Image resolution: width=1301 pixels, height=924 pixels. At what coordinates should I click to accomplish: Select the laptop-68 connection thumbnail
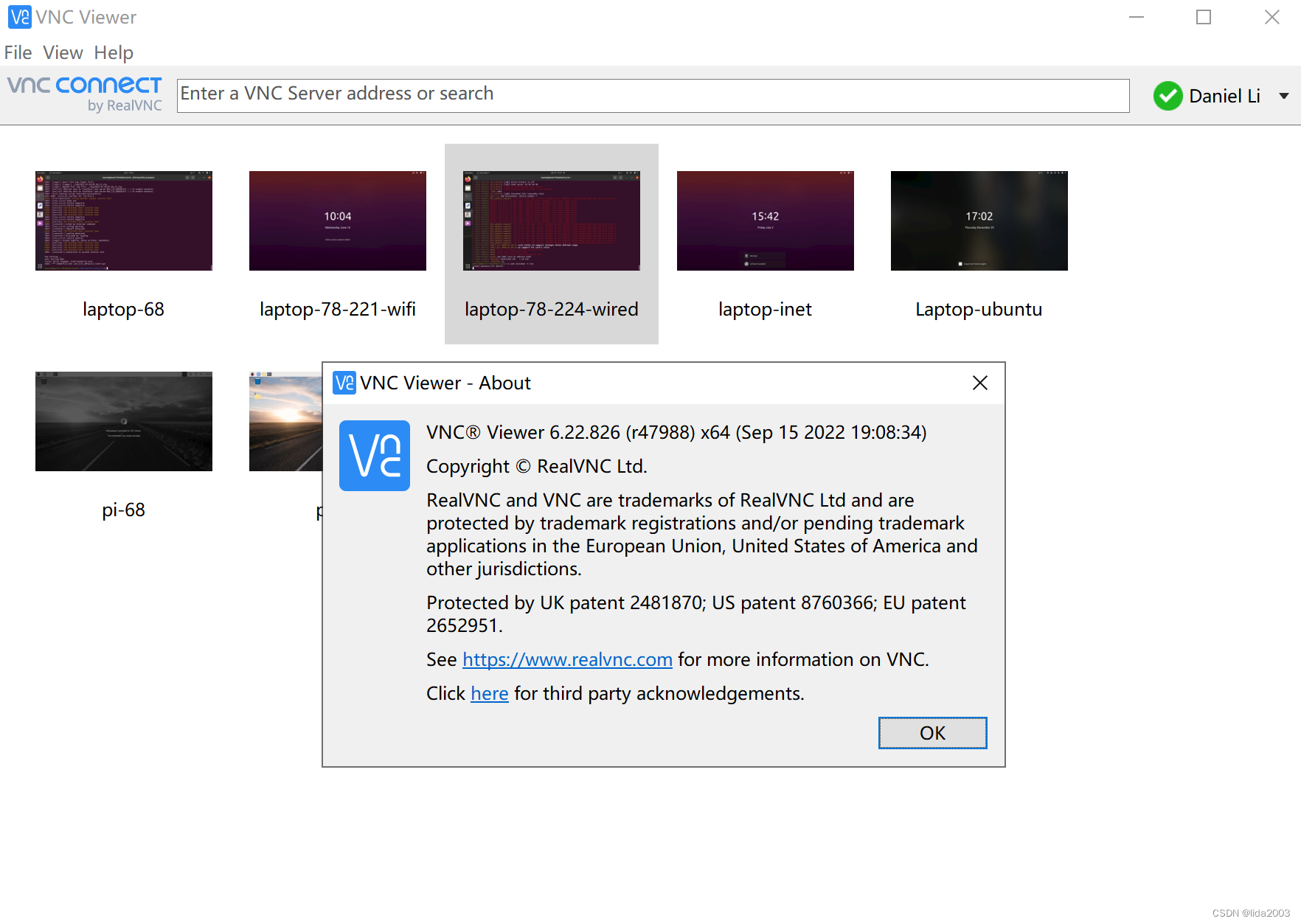[x=124, y=220]
